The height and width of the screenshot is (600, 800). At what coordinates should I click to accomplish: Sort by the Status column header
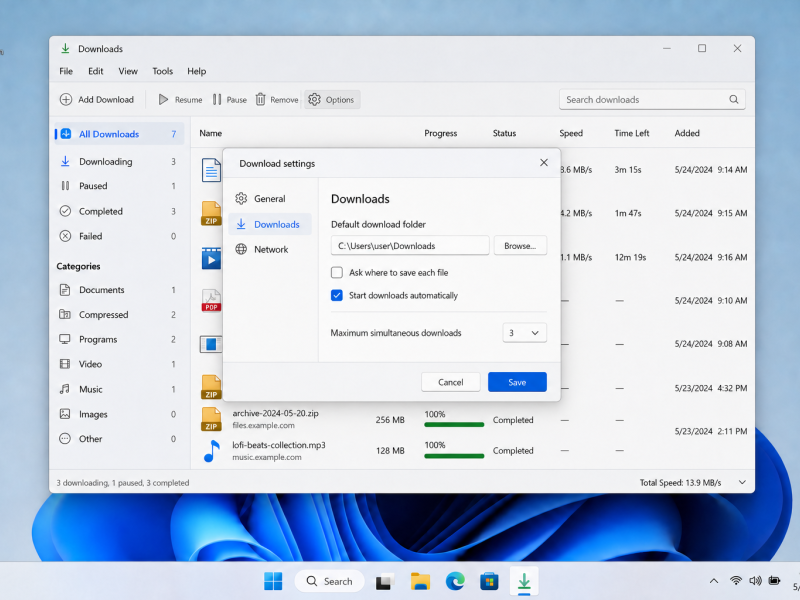coord(504,133)
